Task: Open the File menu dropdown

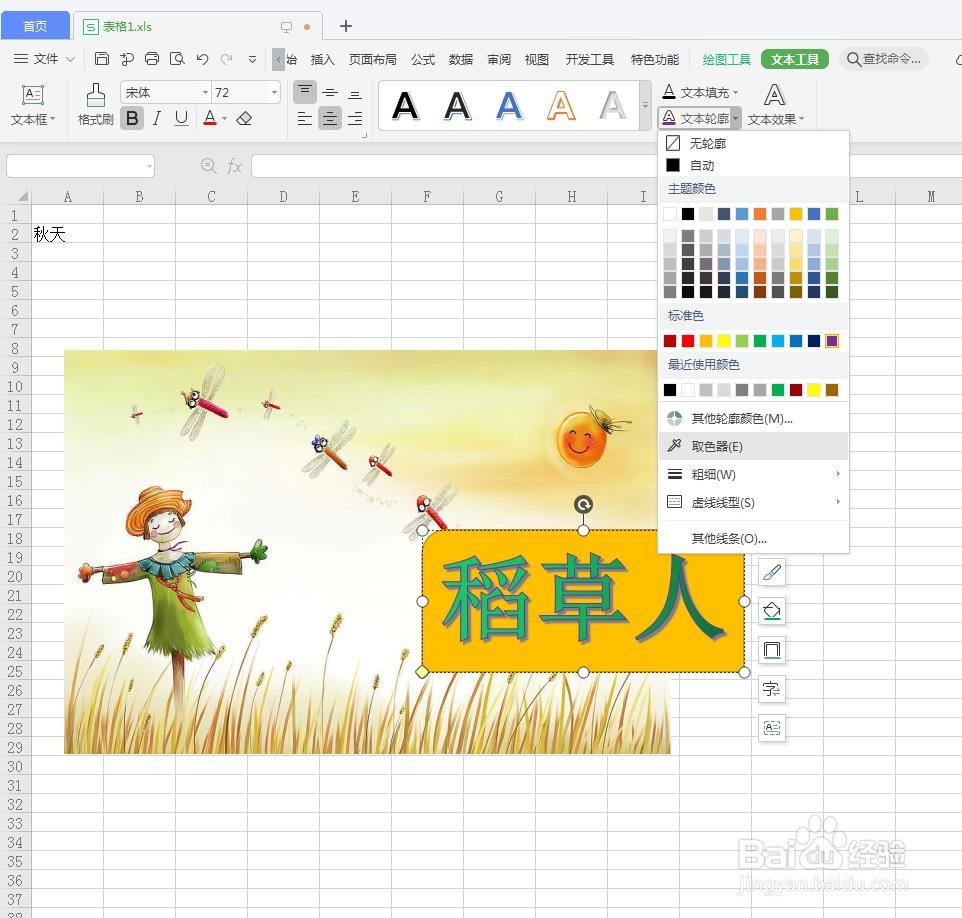Action: tap(44, 59)
